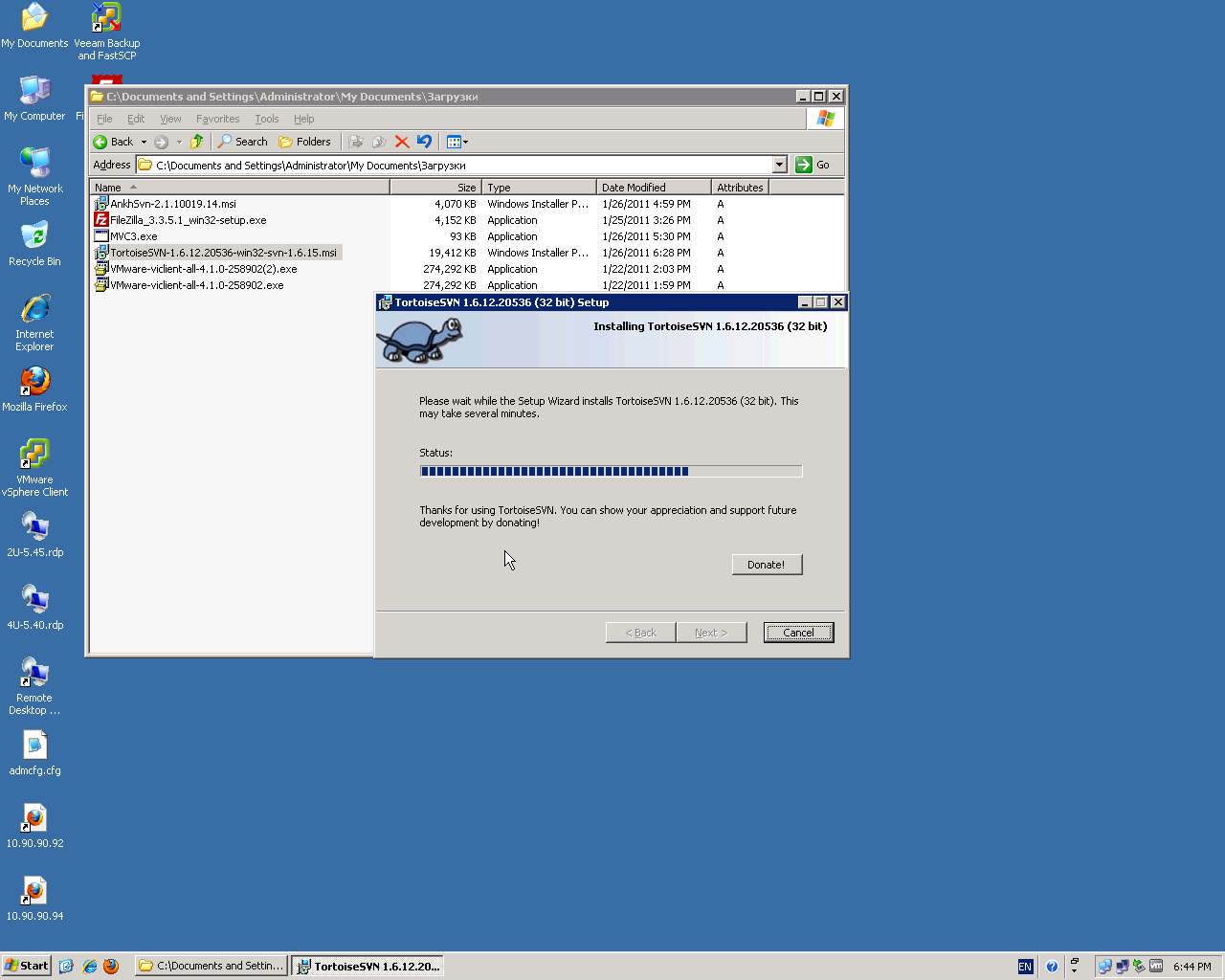Click the Move To icon in Explorer toolbar

click(x=356, y=142)
